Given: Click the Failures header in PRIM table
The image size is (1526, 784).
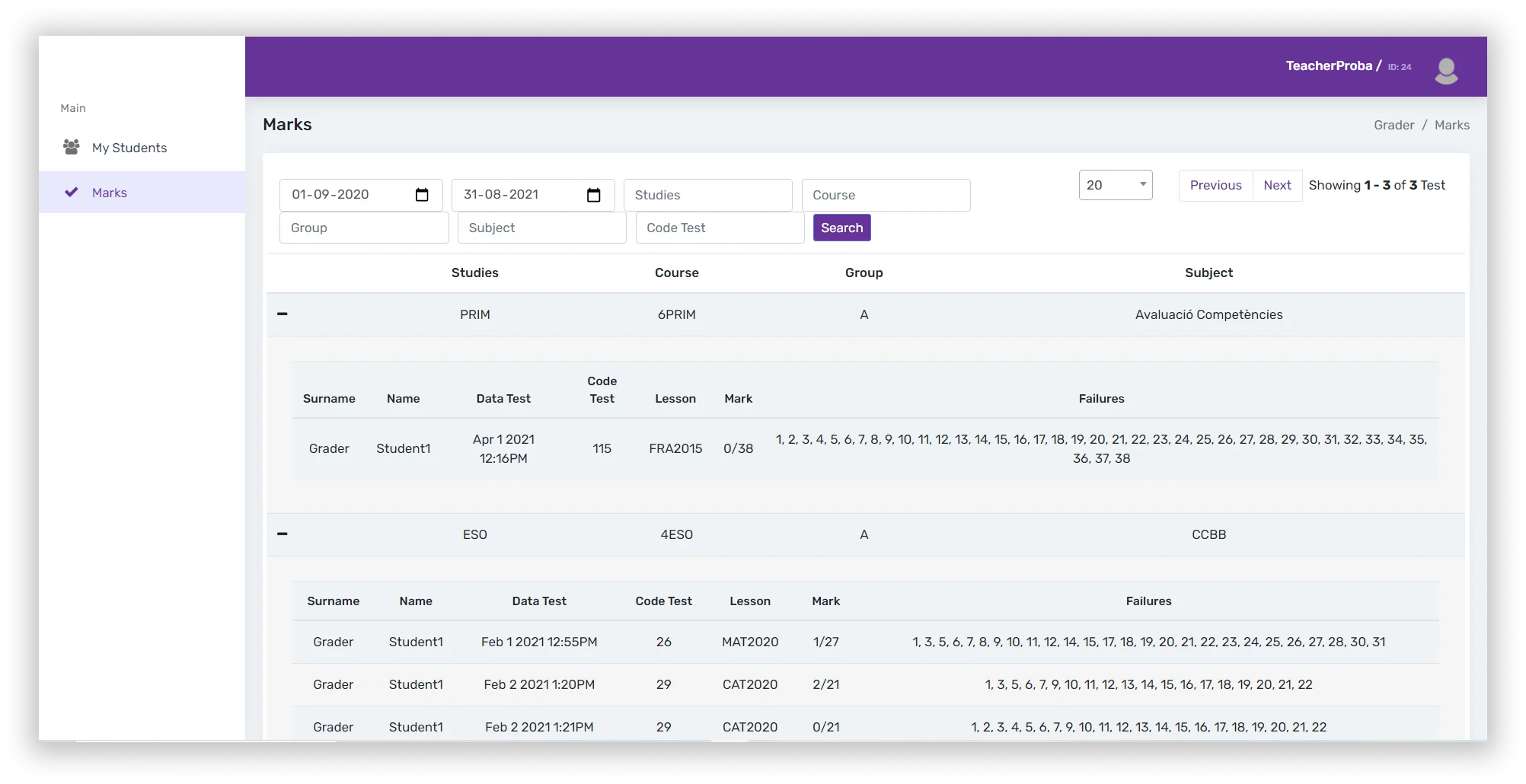Looking at the screenshot, I should pyautogui.click(x=1101, y=398).
